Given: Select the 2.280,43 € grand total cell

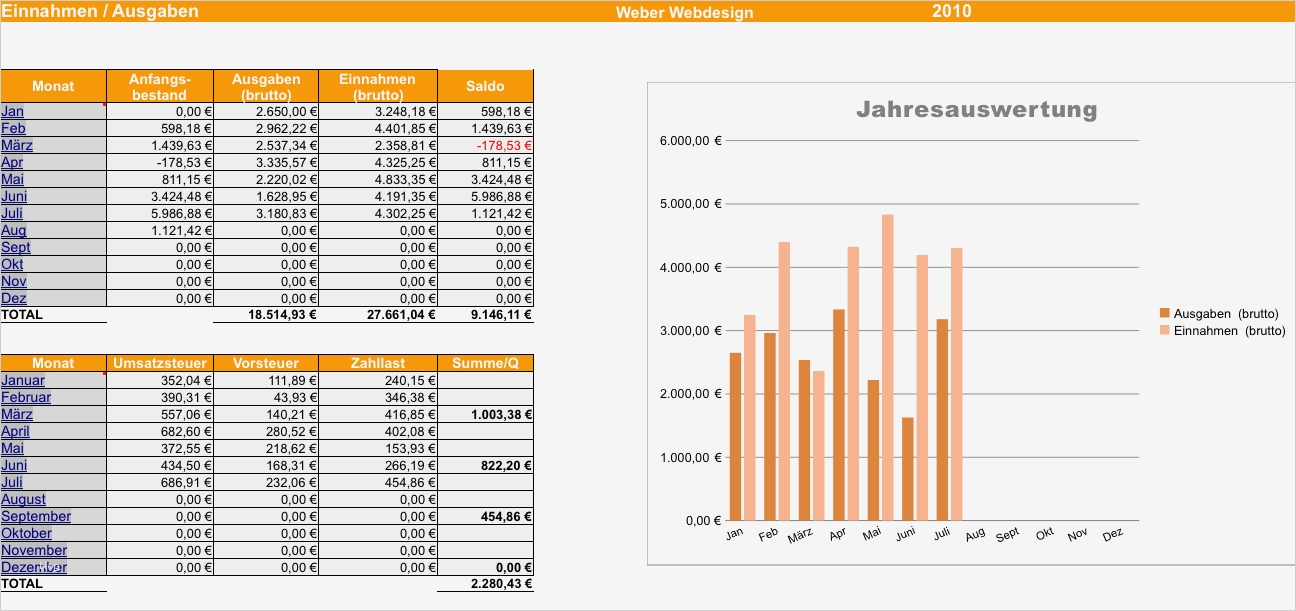Looking at the screenshot, I should click(x=500, y=584).
